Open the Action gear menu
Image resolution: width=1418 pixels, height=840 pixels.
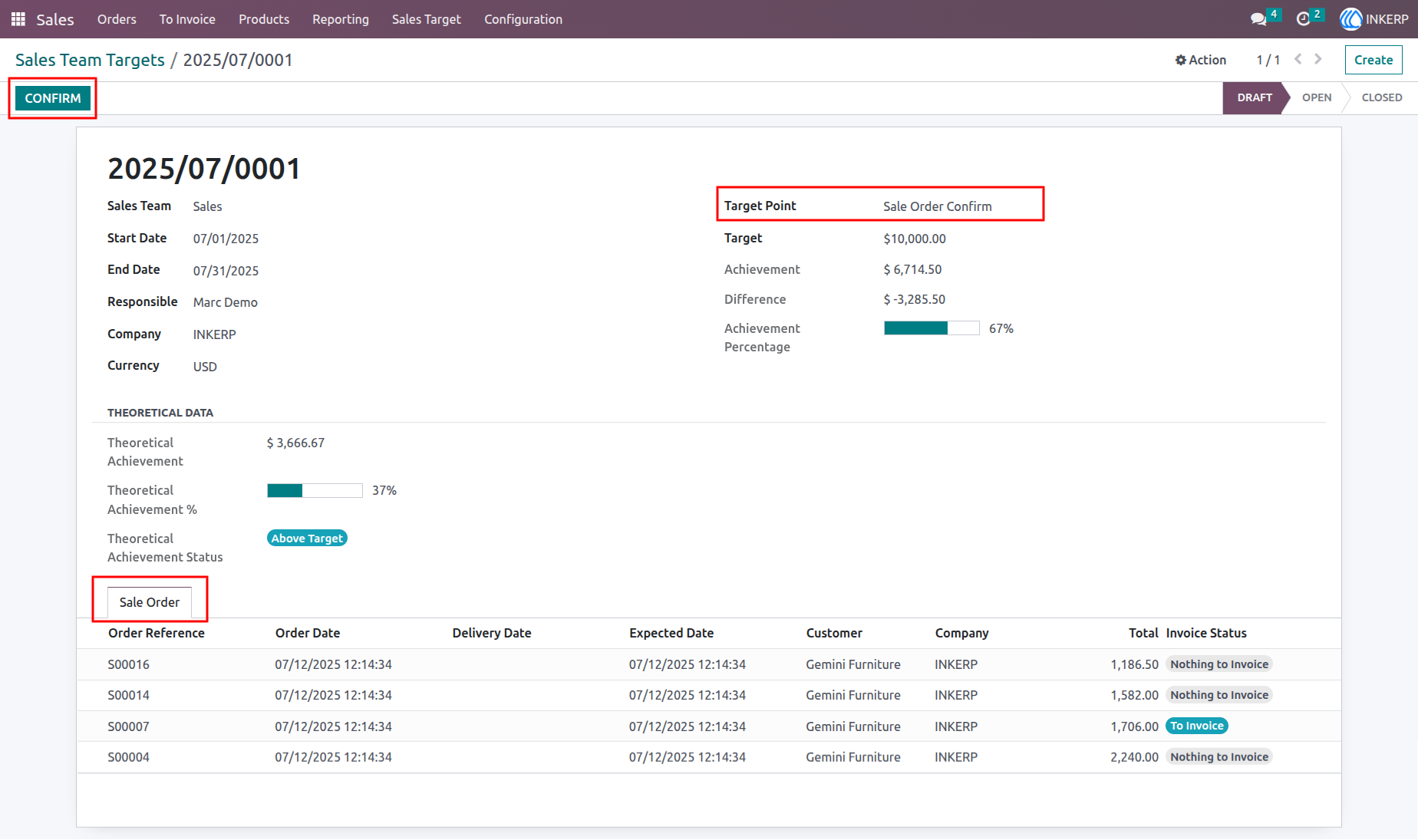pyautogui.click(x=1201, y=60)
